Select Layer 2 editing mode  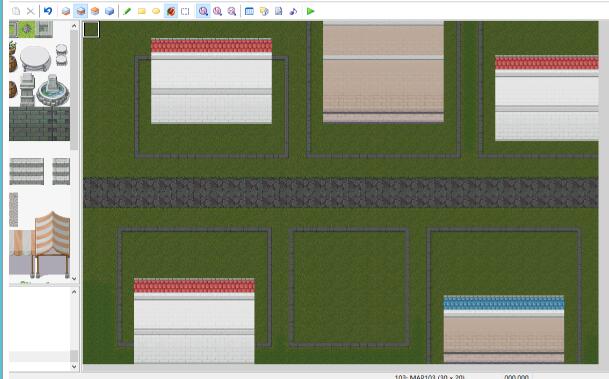tap(80, 11)
